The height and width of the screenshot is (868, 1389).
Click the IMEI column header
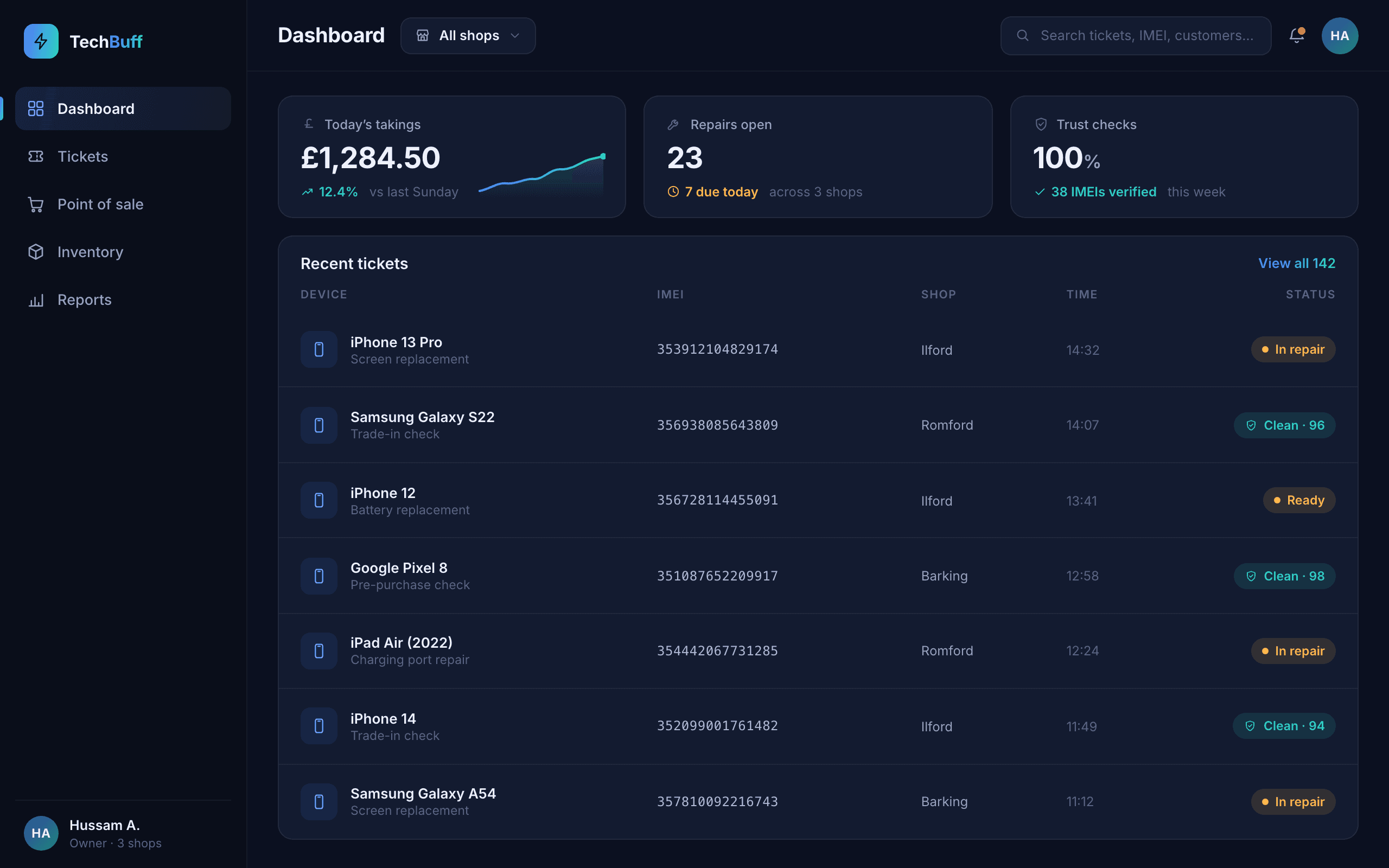click(x=670, y=295)
